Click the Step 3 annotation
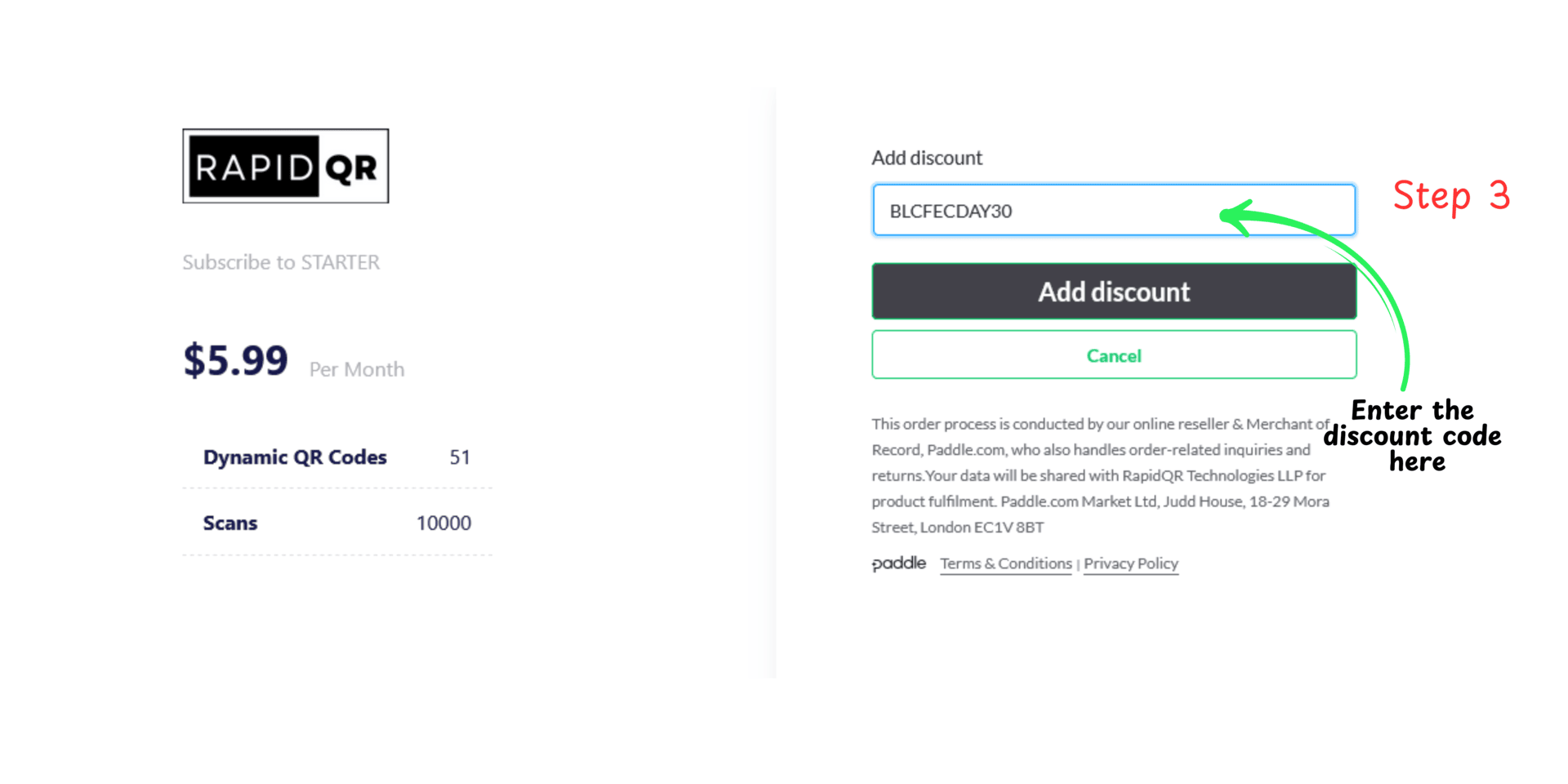 pos(1452,196)
